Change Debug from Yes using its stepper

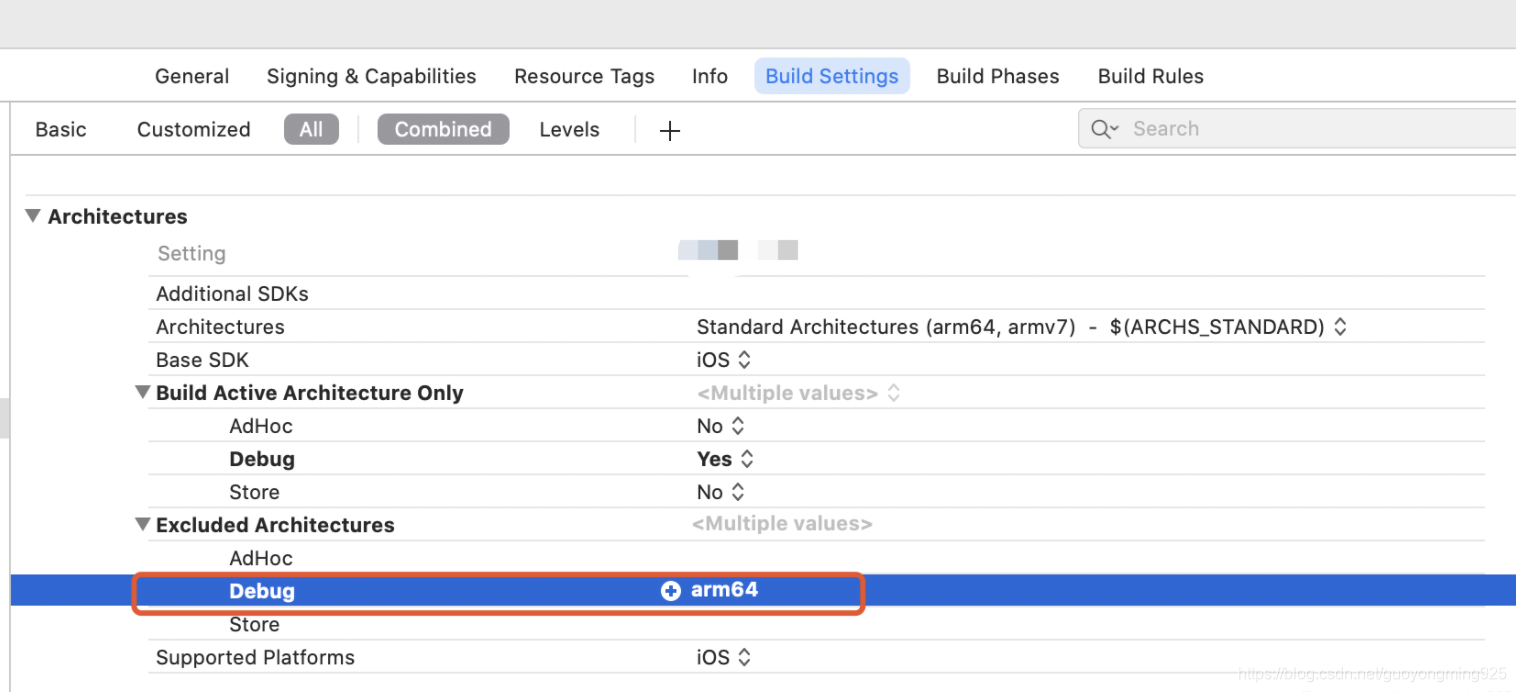(748, 458)
